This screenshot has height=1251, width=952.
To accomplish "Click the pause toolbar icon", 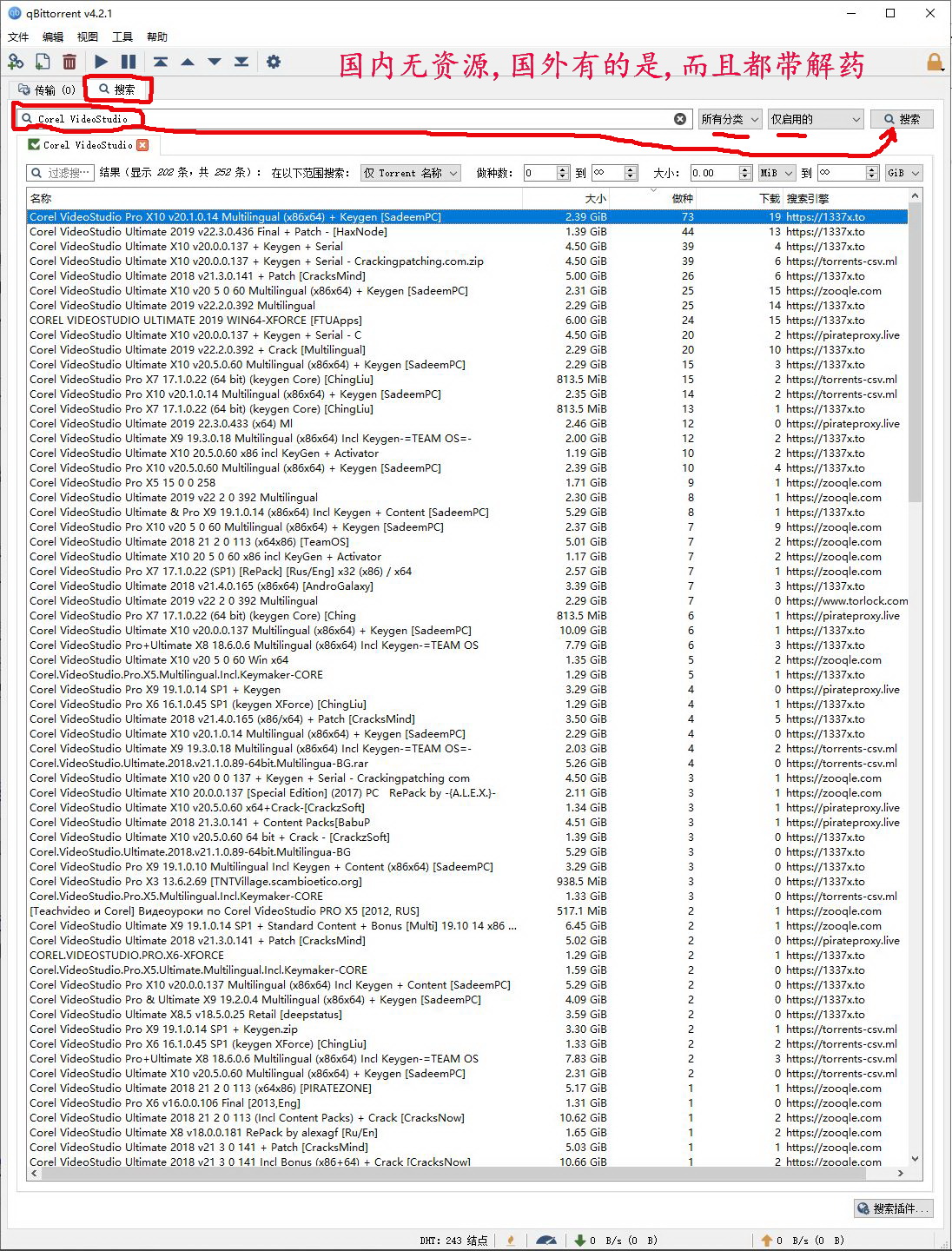I will [129, 62].
